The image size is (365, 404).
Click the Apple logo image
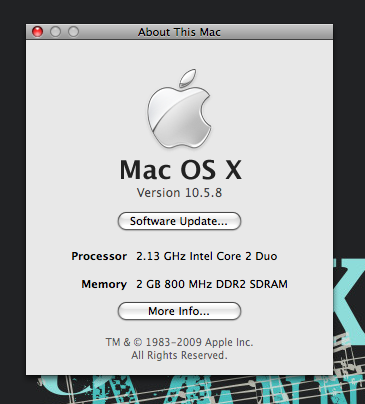pyautogui.click(x=179, y=108)
